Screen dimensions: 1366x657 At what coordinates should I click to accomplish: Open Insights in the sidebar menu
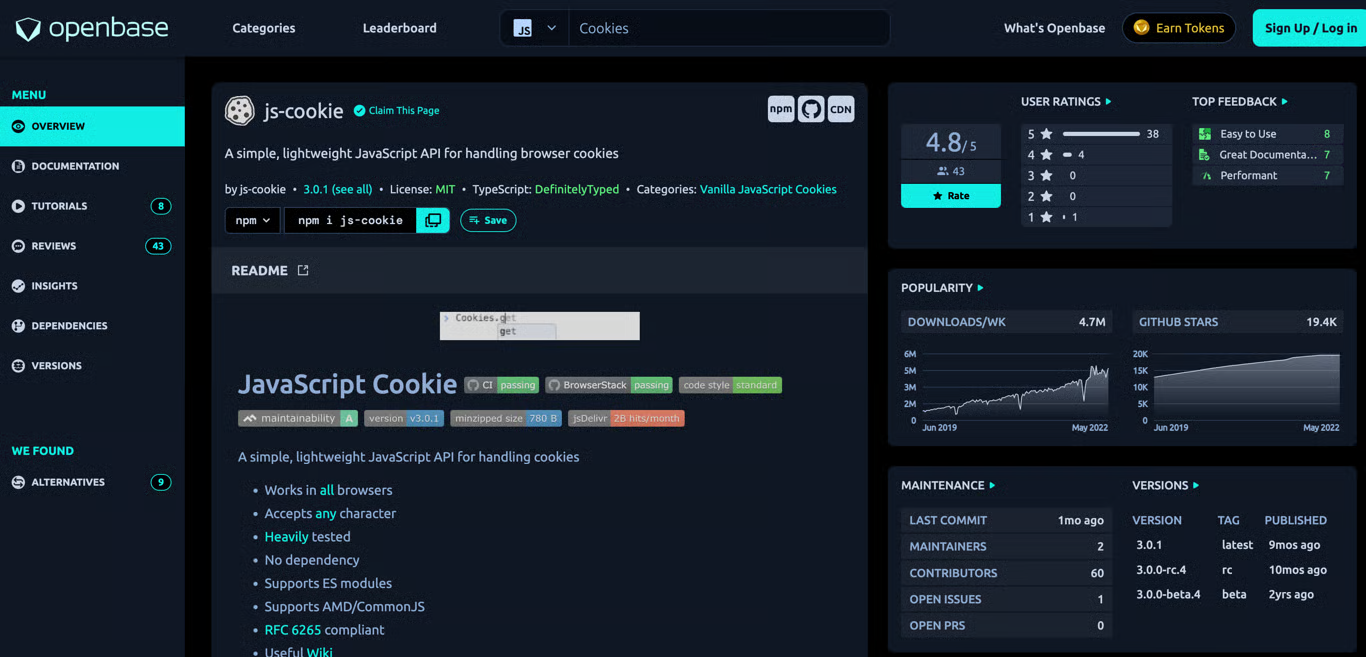(92, 286)
